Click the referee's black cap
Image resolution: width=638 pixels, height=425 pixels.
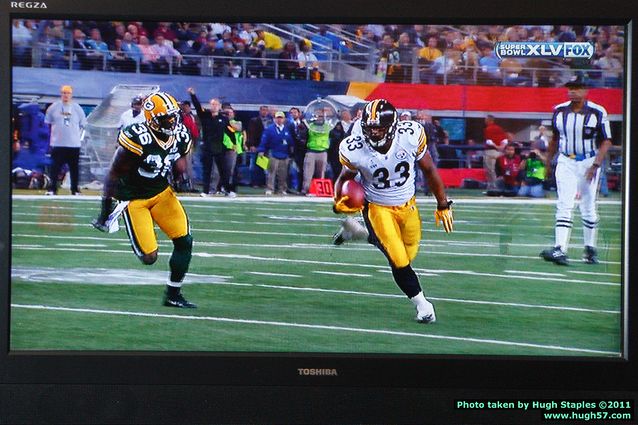577,83
